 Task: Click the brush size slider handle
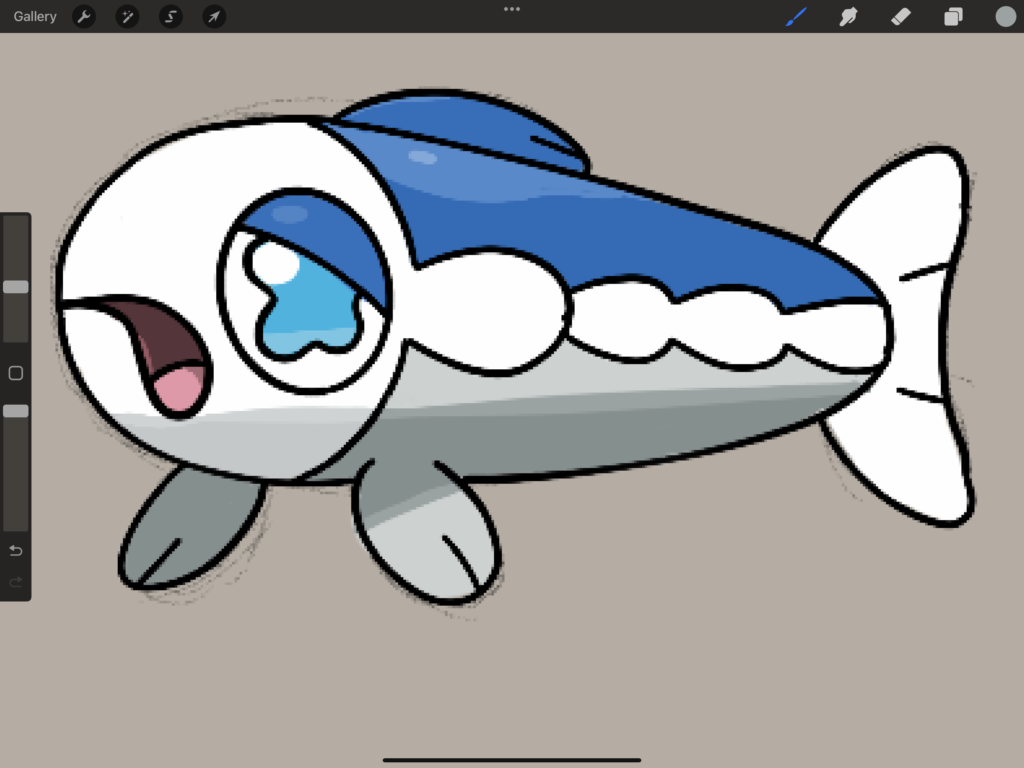16,287
